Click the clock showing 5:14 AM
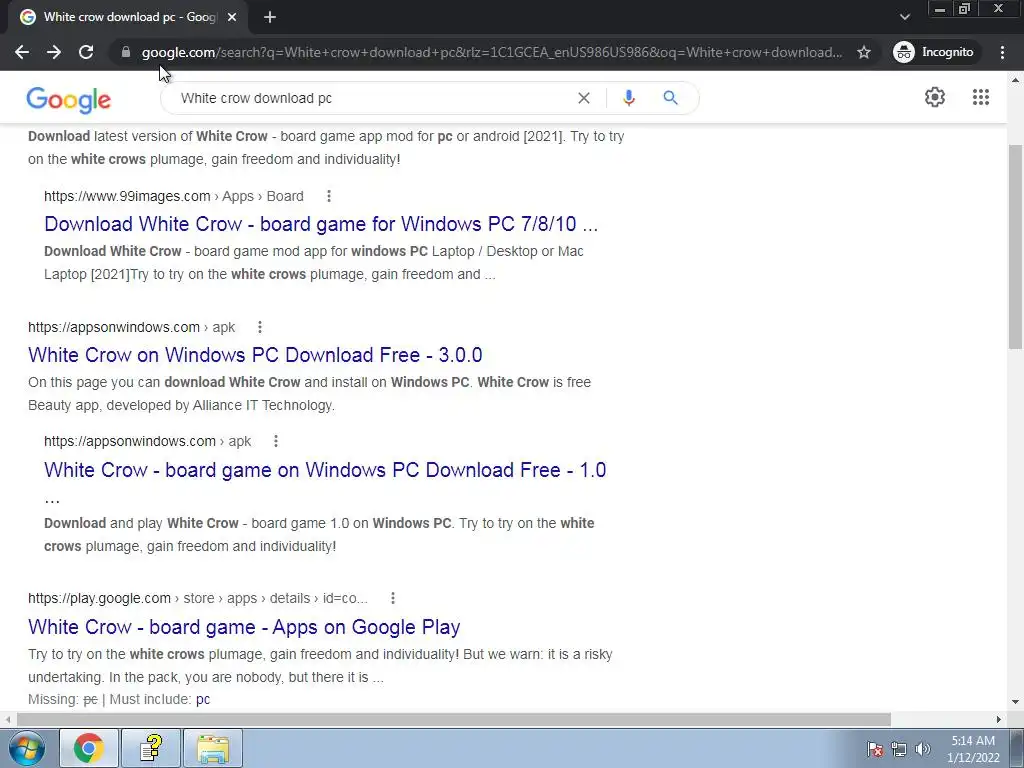Viewport: 1024px width, 768px height. 973,749
